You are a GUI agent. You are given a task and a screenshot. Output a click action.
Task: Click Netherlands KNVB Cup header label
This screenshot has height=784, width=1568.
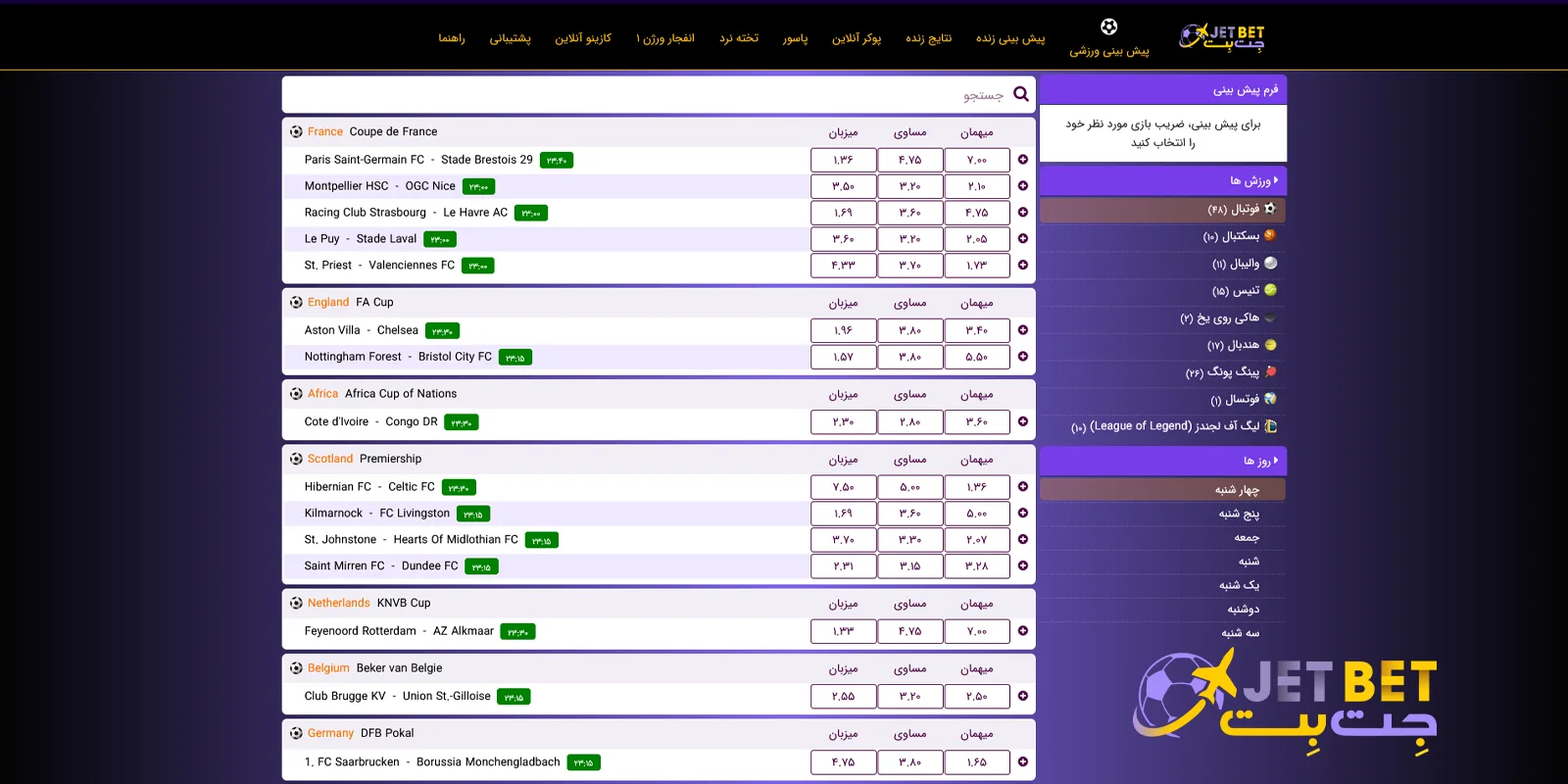[368, 603]
